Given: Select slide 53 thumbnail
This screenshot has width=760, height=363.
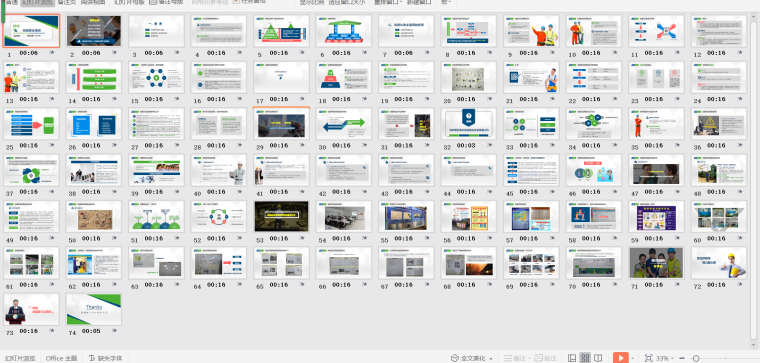Looking at the screenshot, I should coord(281,217).
